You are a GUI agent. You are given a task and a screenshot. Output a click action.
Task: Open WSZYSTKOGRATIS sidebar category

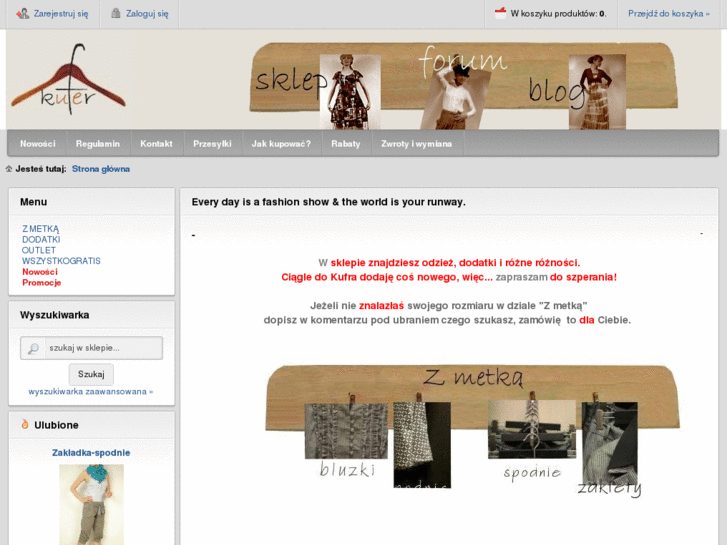tap(61, 261)
